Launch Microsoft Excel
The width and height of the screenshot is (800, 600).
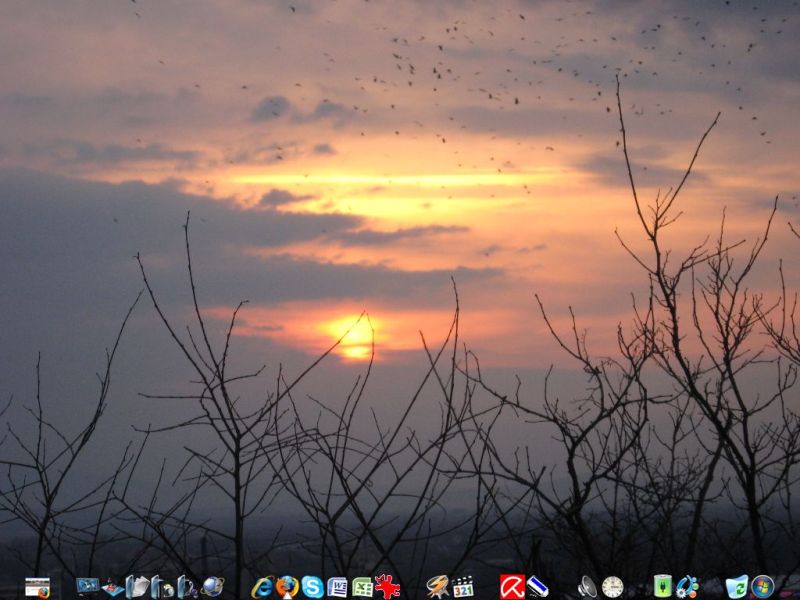(x=362, y=587)
